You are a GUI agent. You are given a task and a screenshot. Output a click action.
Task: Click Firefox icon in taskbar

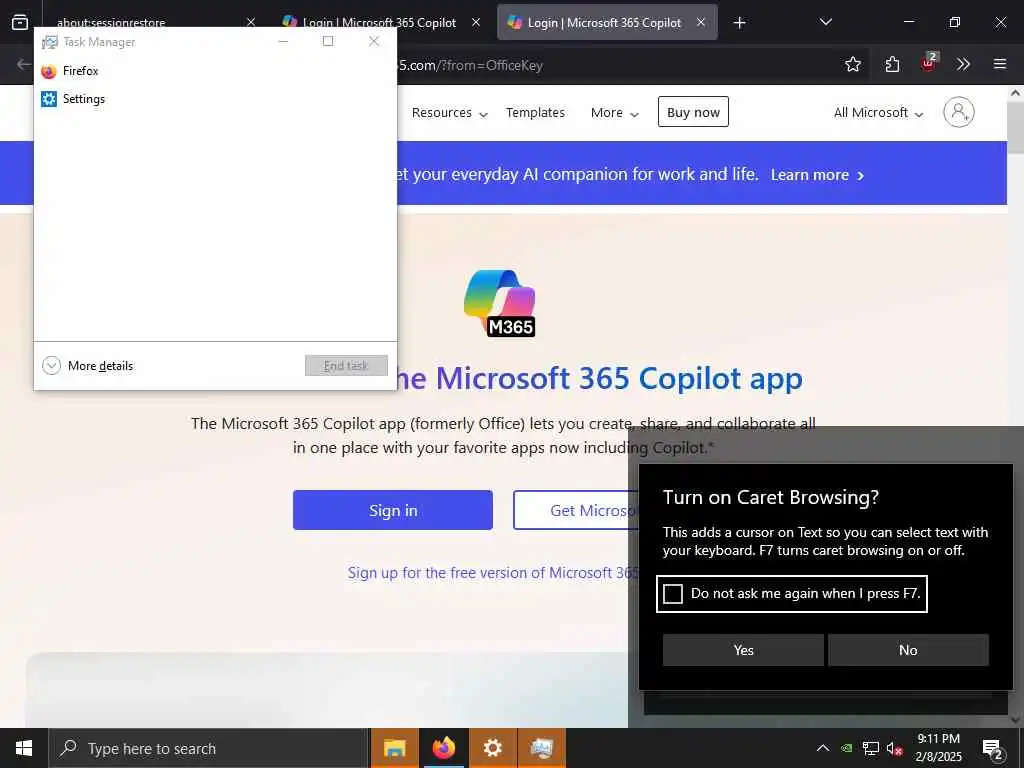coord(443,748)
